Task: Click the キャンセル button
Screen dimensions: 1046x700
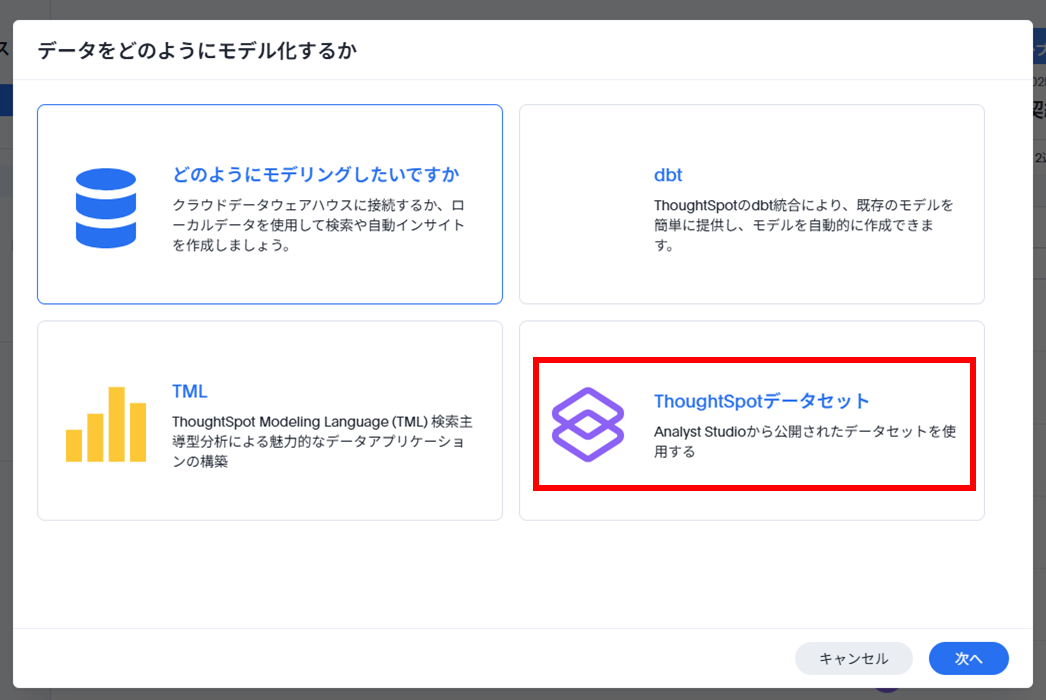Action: 853,659
